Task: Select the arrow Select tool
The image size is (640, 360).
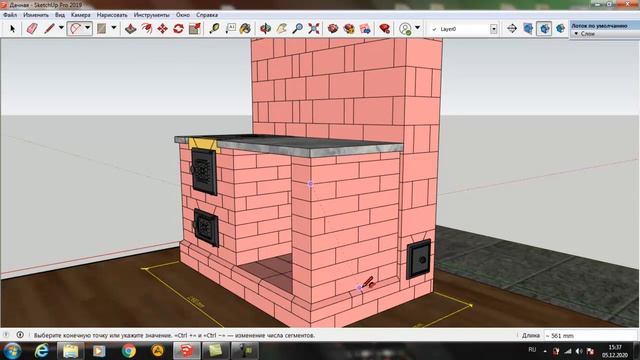Action: coord(12,29)
